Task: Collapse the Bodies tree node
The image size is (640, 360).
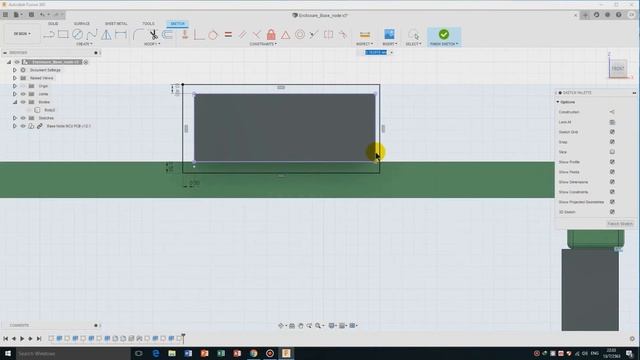Action: click(x=15, y=102)
